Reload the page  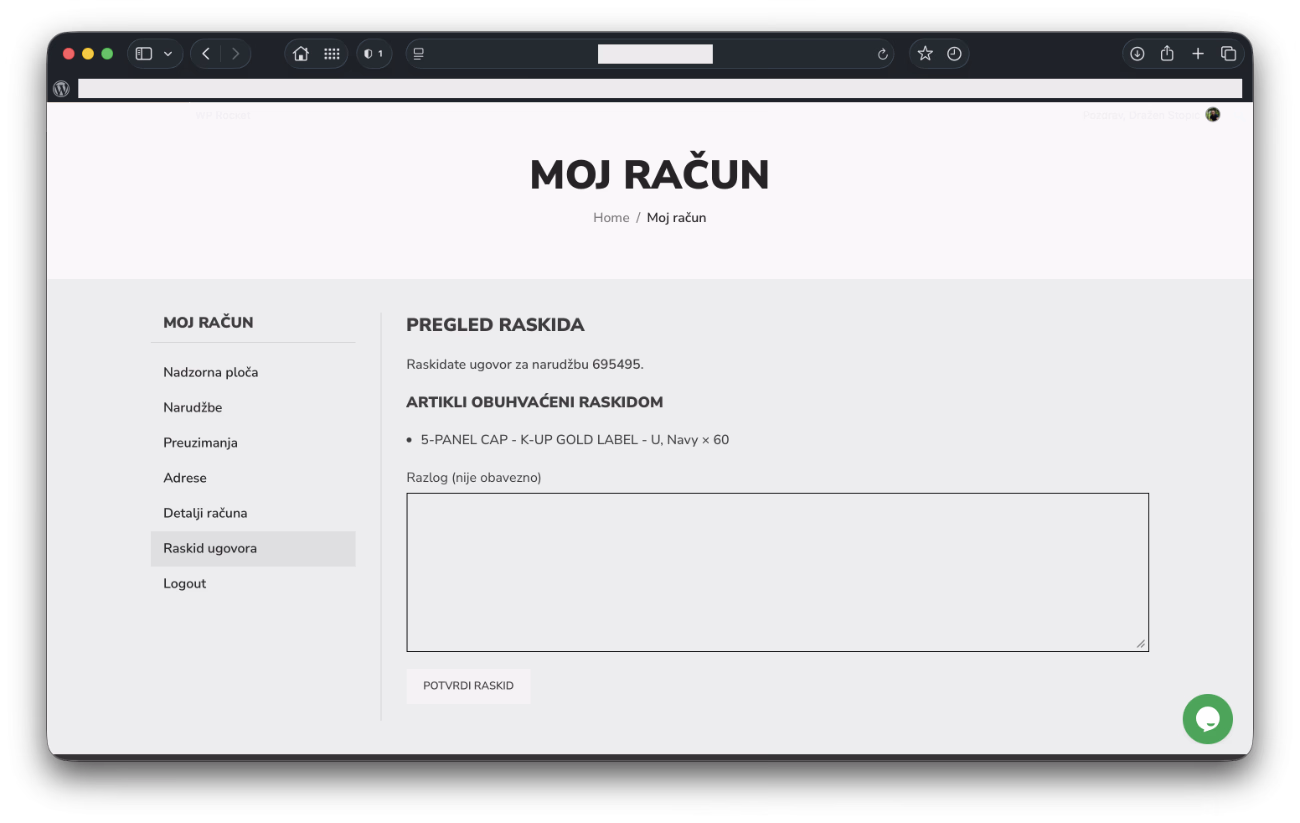coord(883,54)
